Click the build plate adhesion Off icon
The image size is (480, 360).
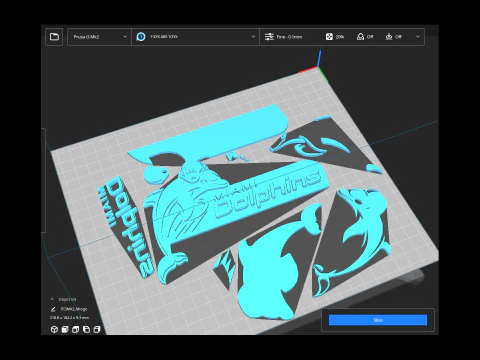389,37
